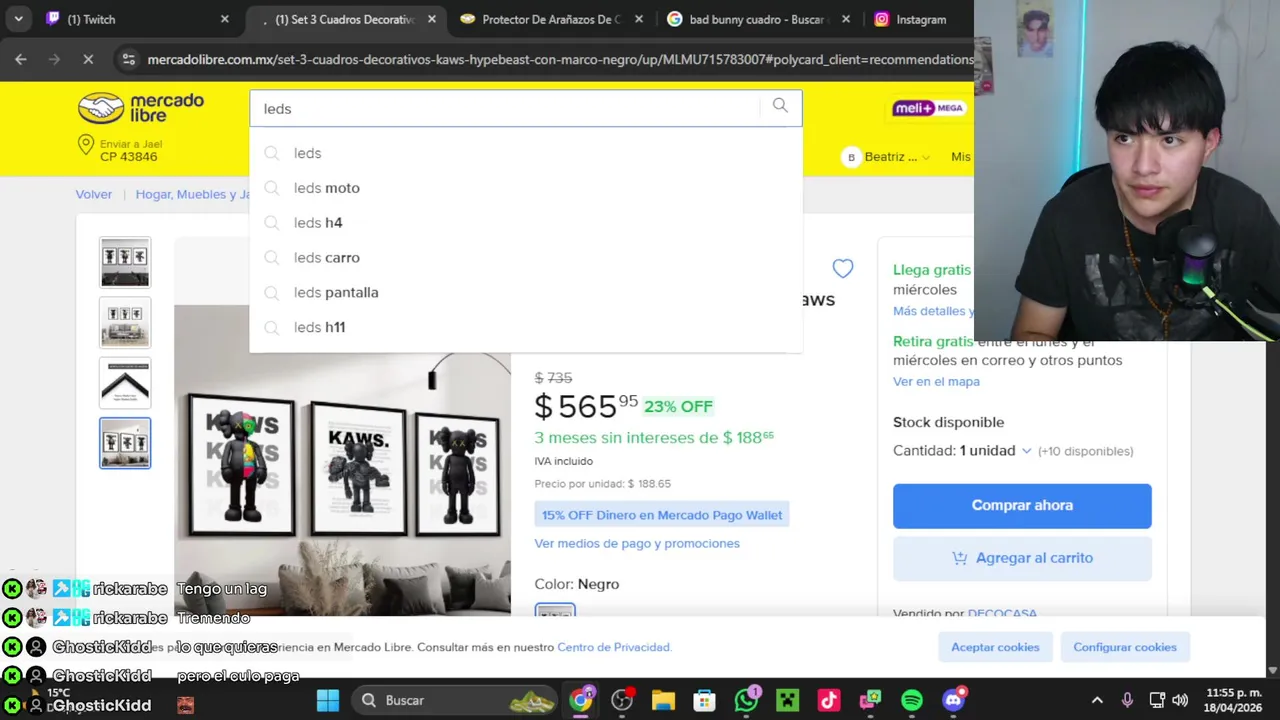Switch to bad bunny cuadro Google tab

[760, 19]
